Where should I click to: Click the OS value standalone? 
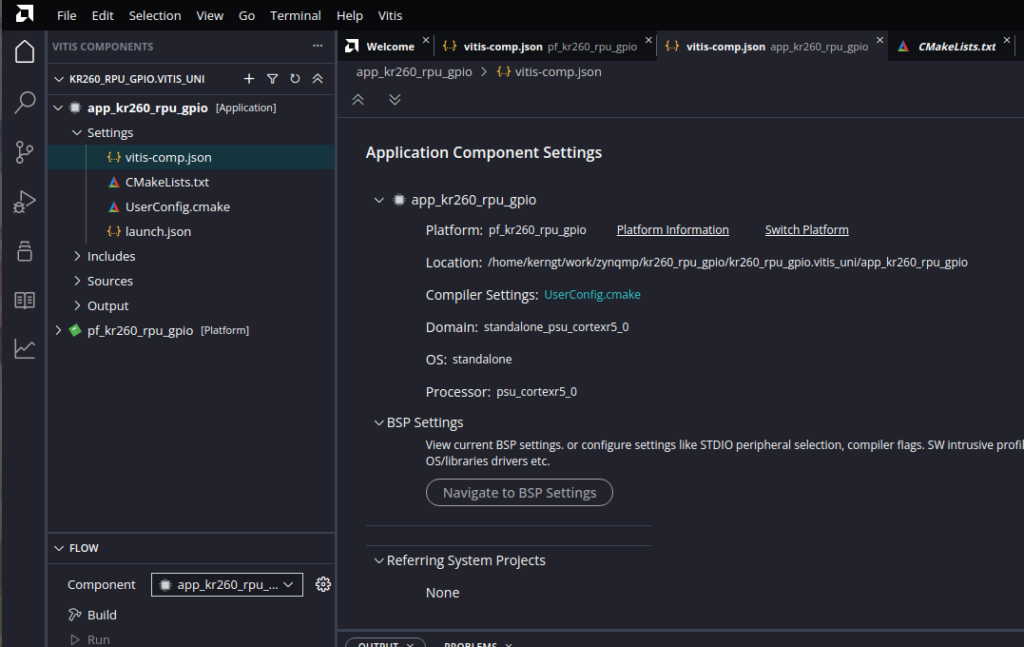(482, 359)
